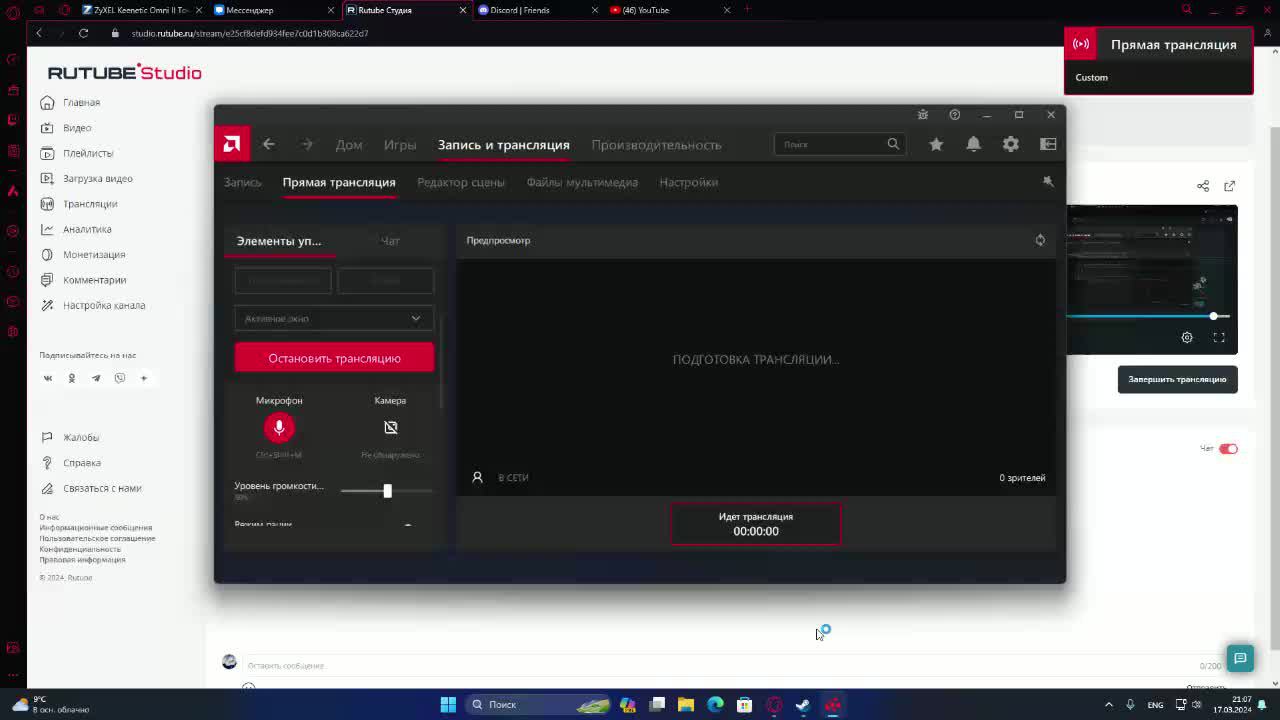The width and height of the screenshot is (1280, 720).
Task: Enter fullscreen on Rutube player
Action: pos(1219,338)
